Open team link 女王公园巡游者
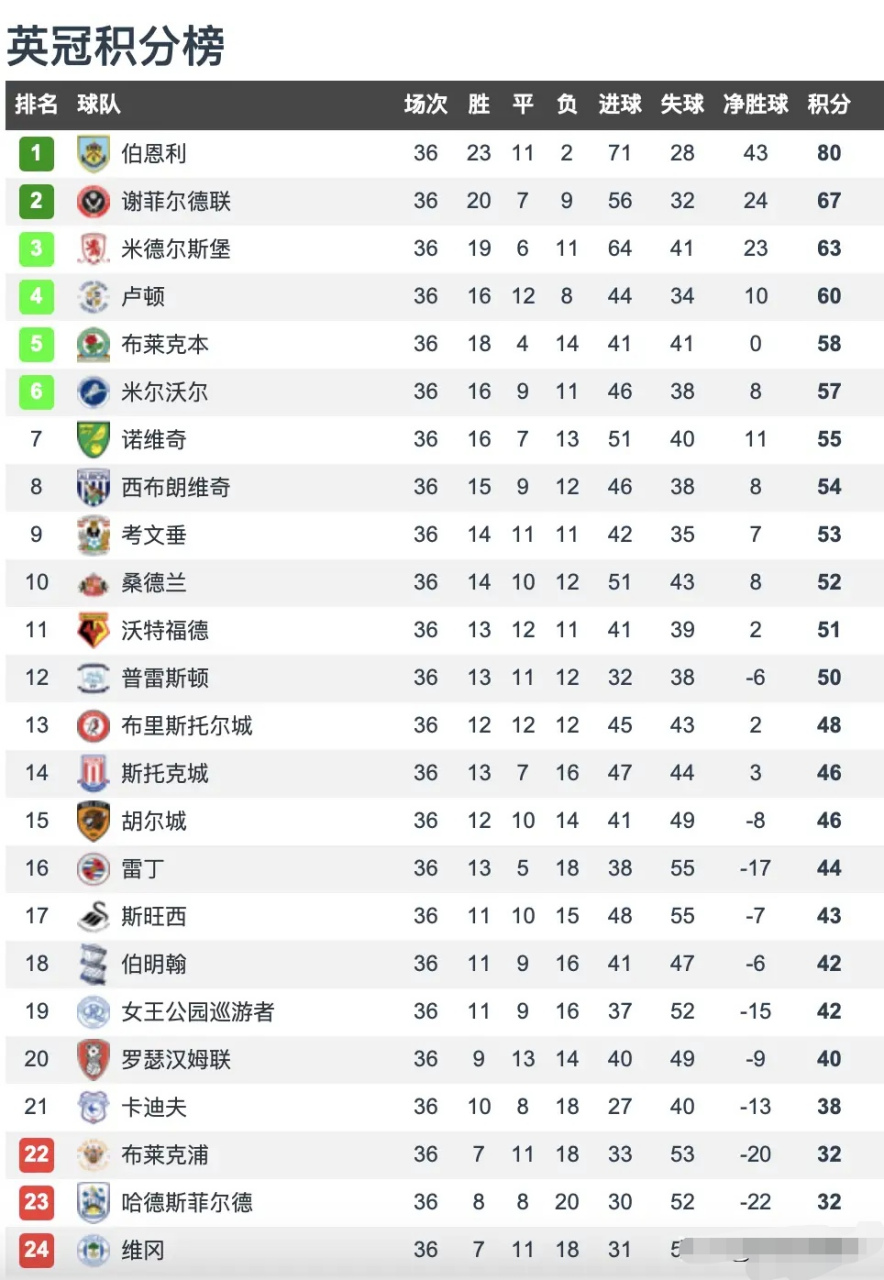Image resolution: width=884 pixels, height=1280 pixels. pyautogui.click(x=197, y=1012)
